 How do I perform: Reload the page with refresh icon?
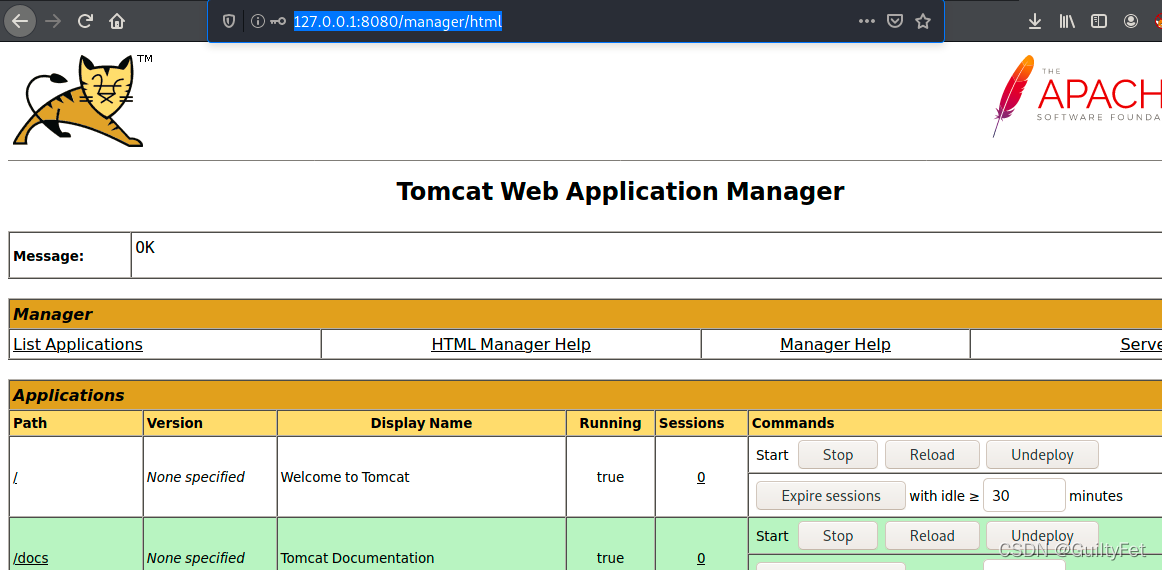[85, 21]
